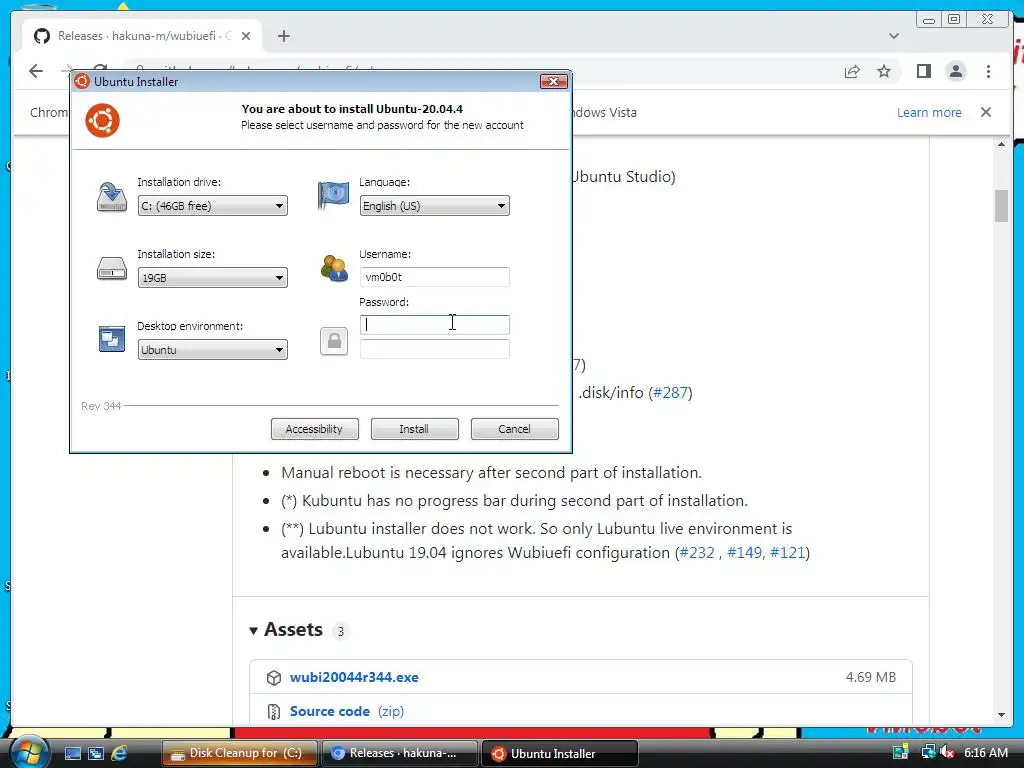Dismiss the Chrome info bar with X
The height and width of the screenshot is (768, 1024).
point(986,112)
